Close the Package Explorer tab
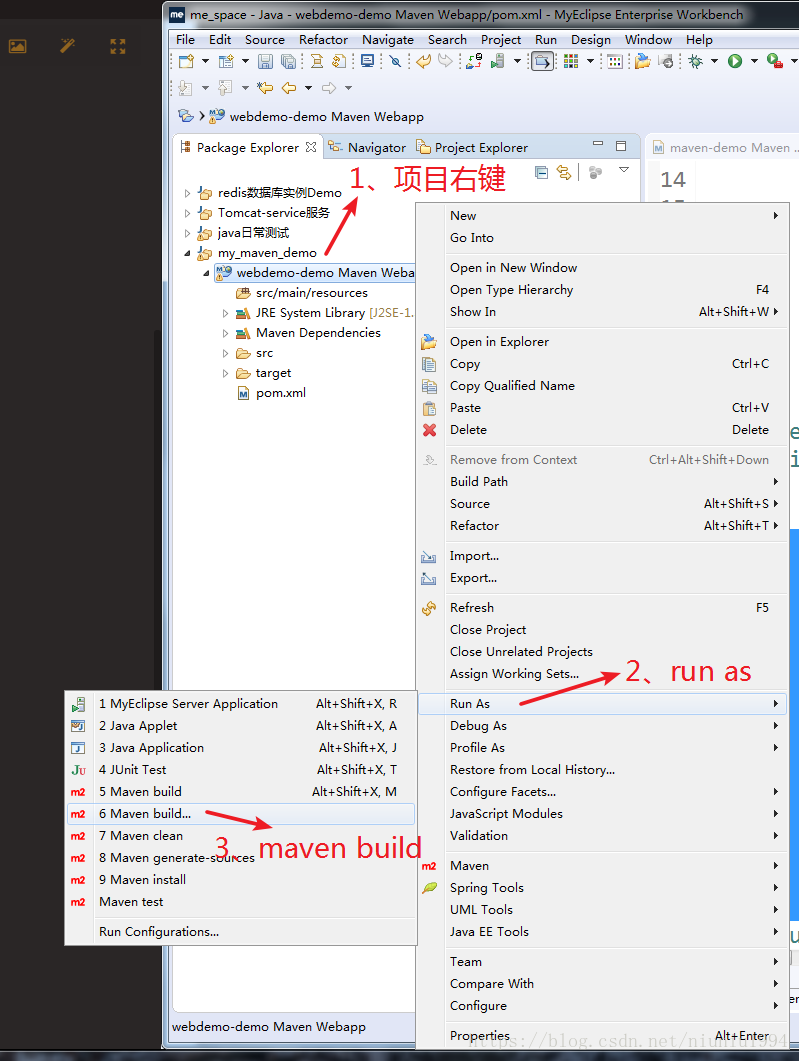The height and width of the screenshot is (1061, 799). (x=311, y=147)
